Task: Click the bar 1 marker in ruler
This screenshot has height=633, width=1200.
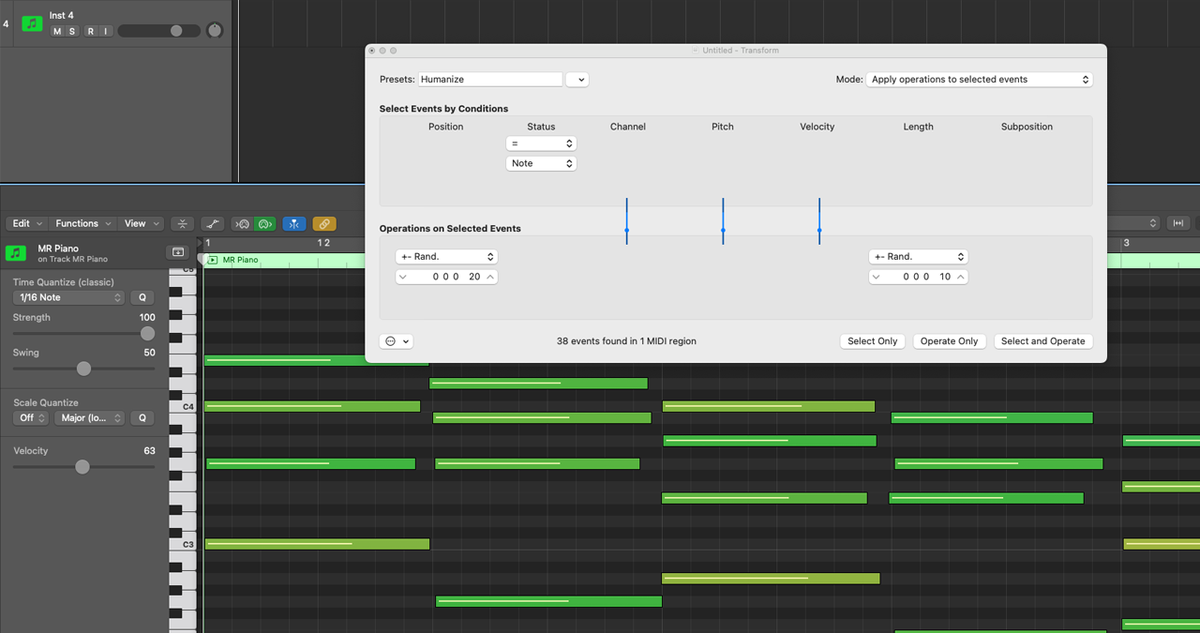Action: [x=208, y=243]
